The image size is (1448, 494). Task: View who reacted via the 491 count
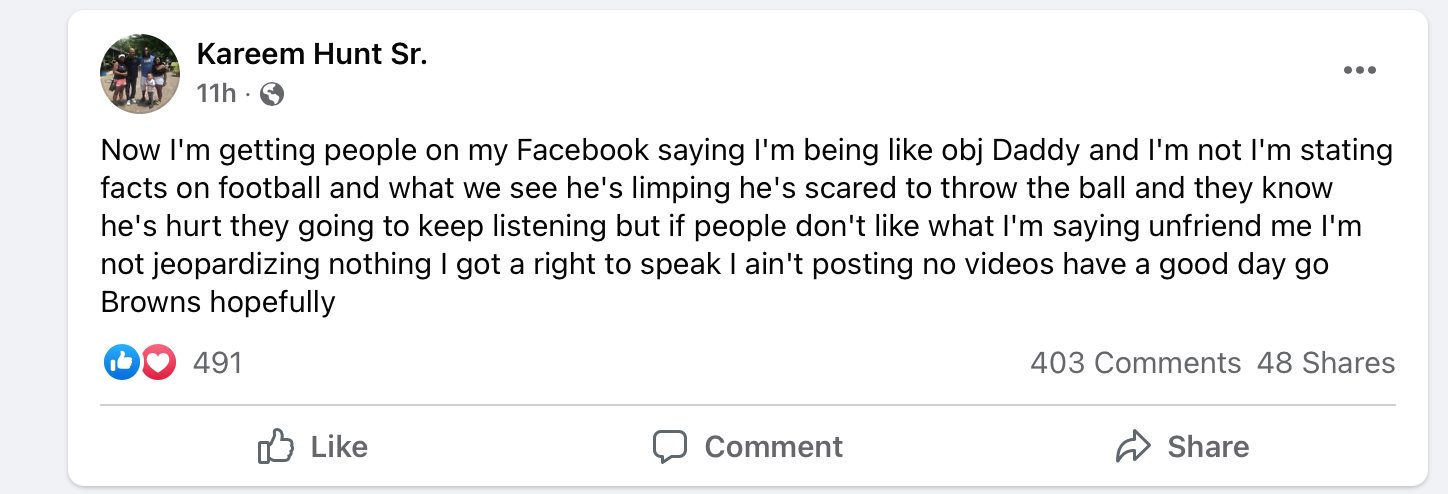point(217,362)
